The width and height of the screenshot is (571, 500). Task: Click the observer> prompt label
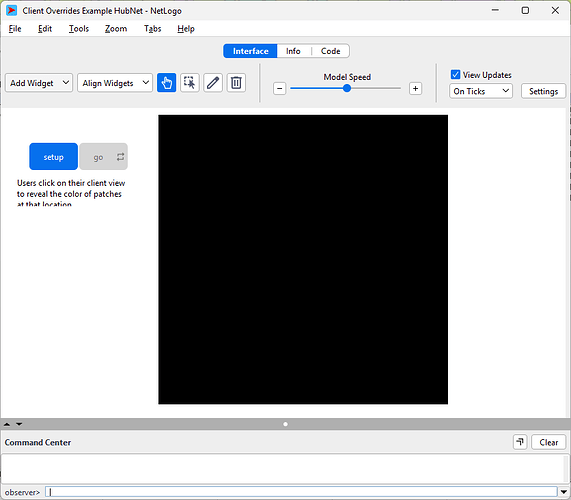point(22,492)
